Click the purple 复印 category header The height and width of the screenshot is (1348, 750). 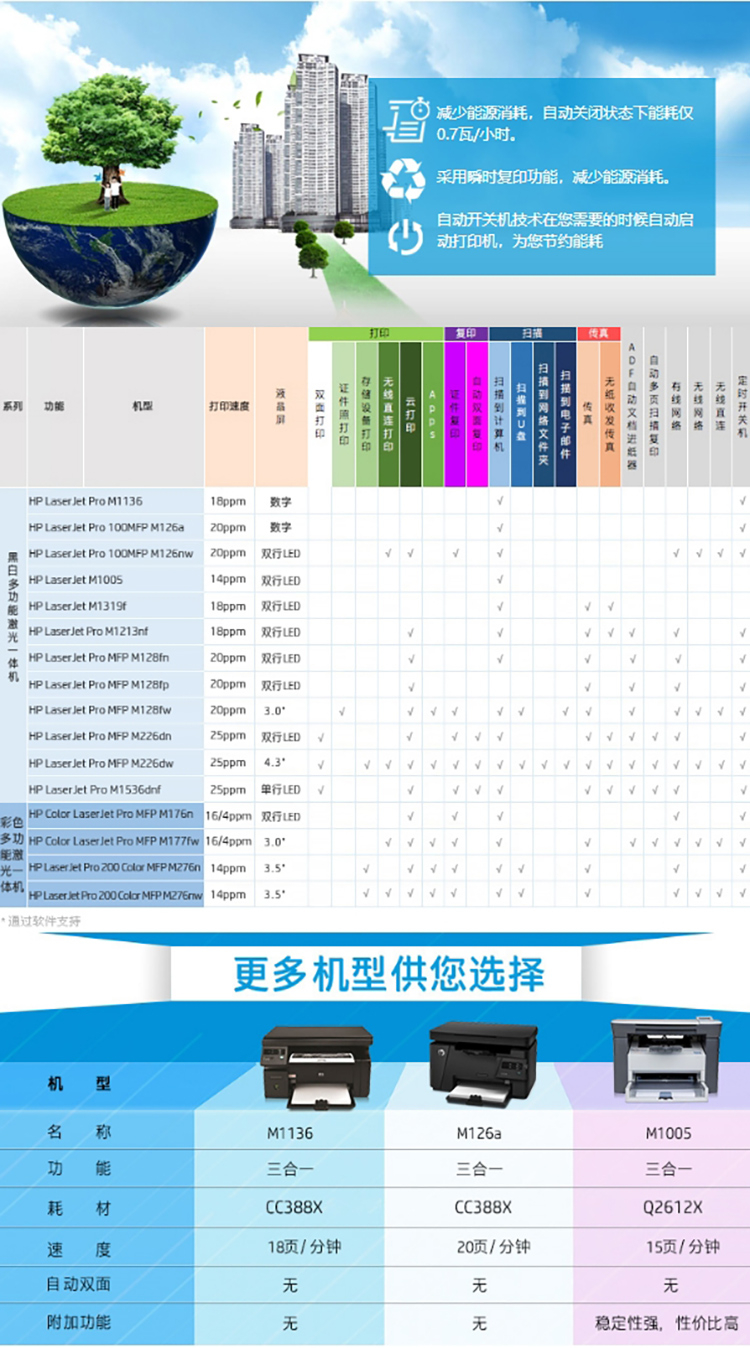pyautogui.click(x=466, y=334)
